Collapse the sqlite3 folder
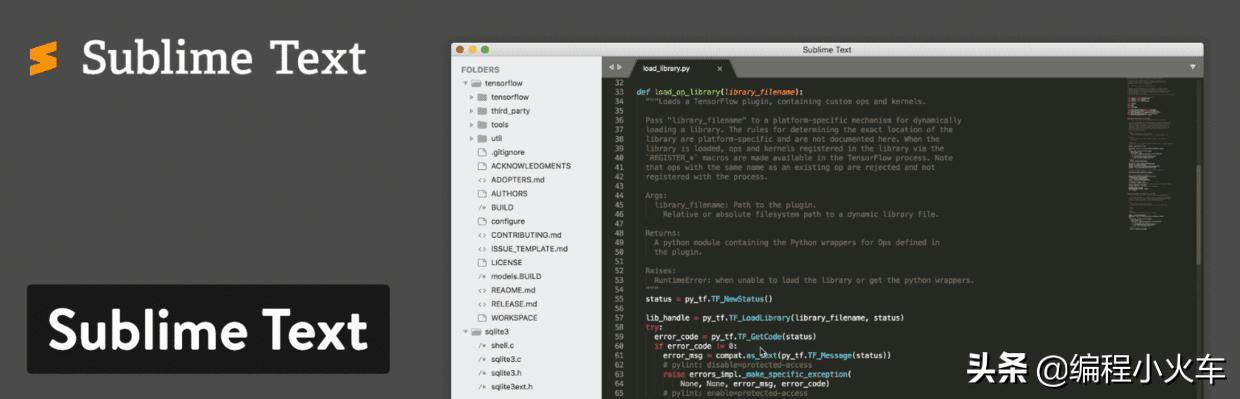The width and height of the screenshot is (1240, 399). click(x=465, y=331)
